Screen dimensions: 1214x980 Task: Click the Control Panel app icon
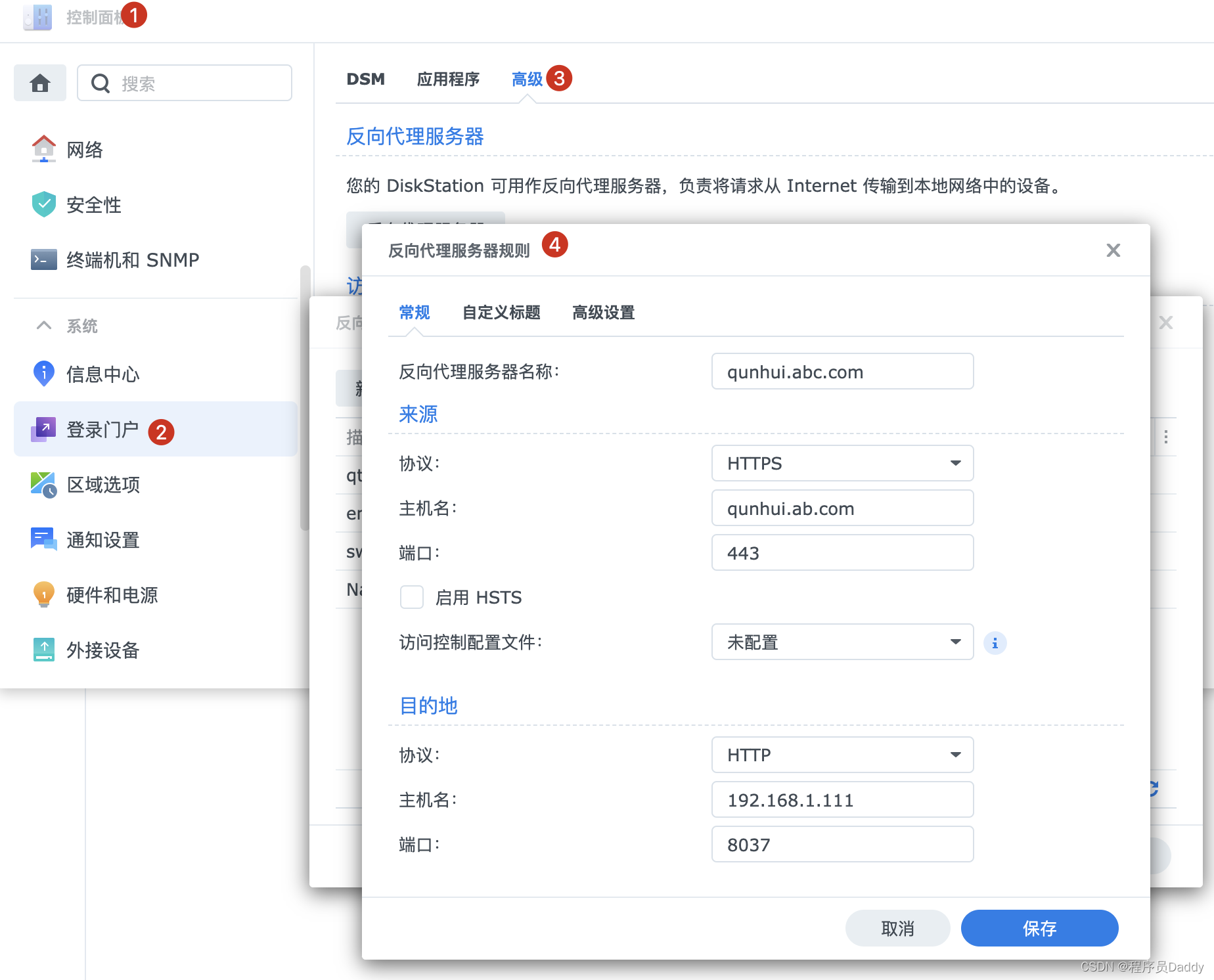[37, 17]
